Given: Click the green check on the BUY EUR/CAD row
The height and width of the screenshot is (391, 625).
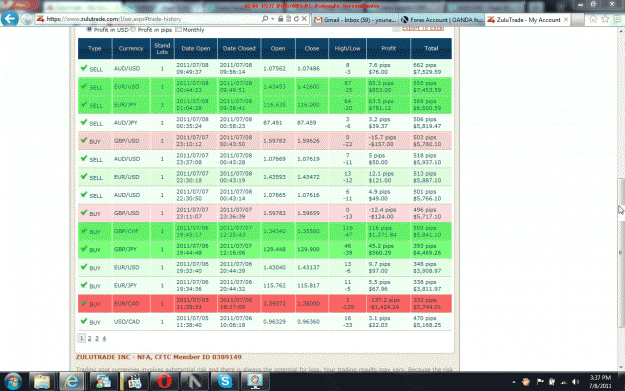Looking at the screenshot, I should tap(84, 303).
